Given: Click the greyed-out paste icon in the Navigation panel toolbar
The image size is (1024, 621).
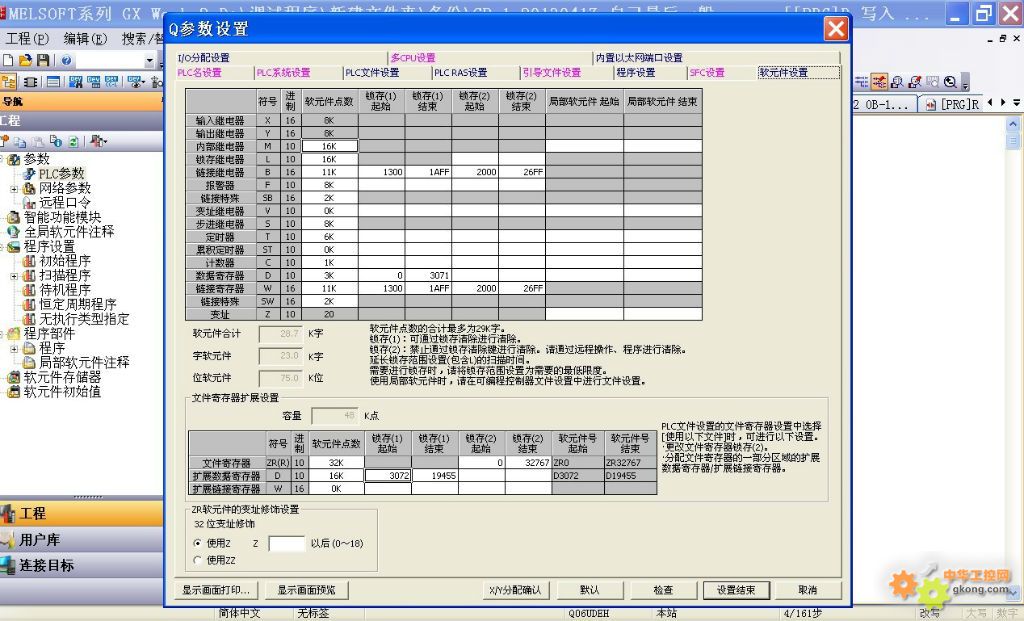Looking at the screenshot, I should tap(39, 142).
